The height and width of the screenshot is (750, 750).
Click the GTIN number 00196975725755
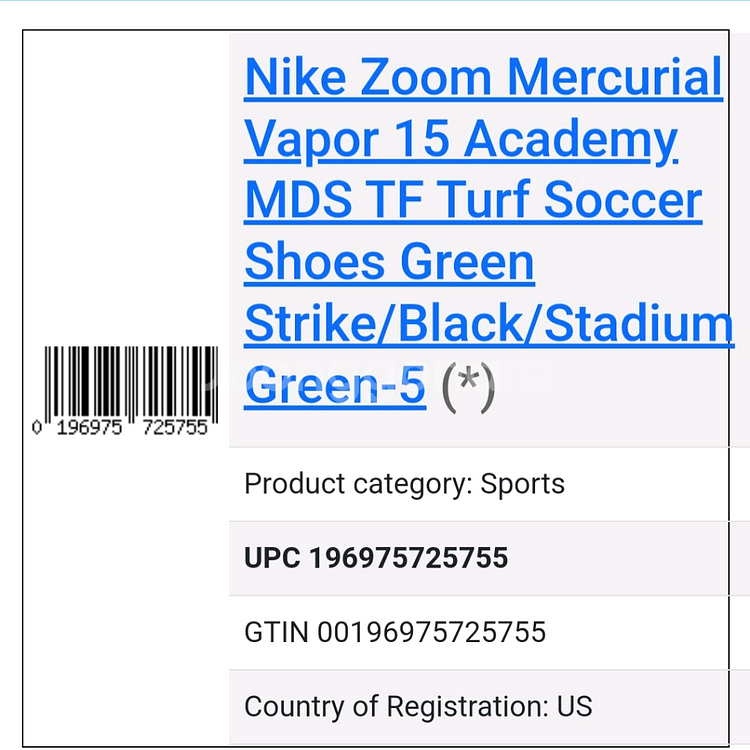(432, 632)
